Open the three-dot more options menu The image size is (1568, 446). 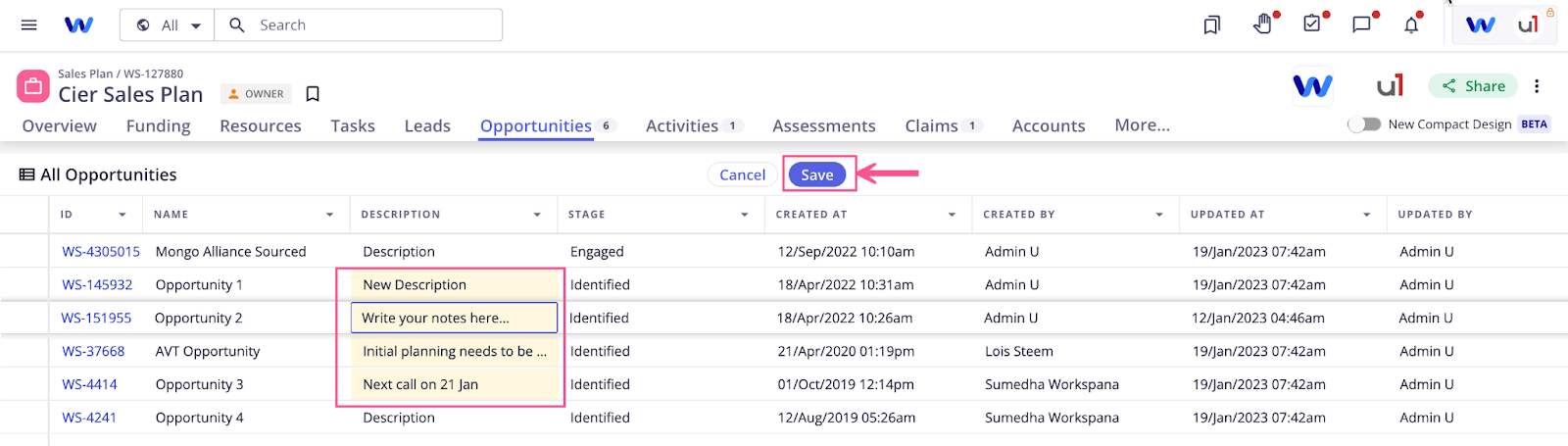click(1537, 86)
